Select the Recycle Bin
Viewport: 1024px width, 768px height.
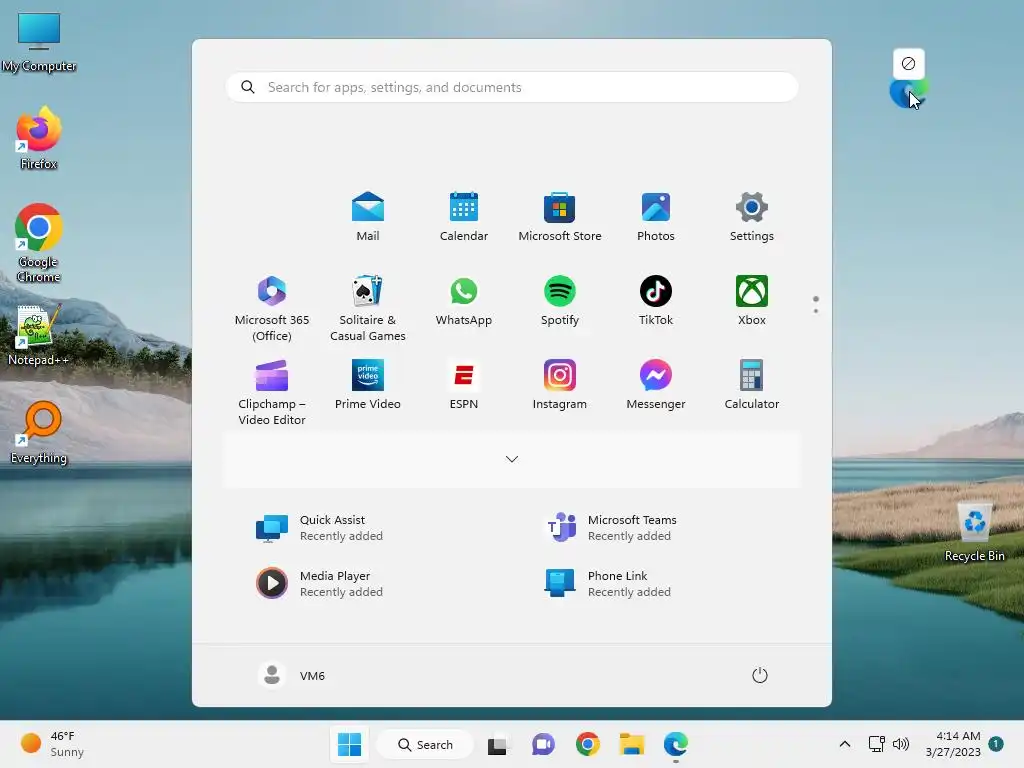(974, 530)
